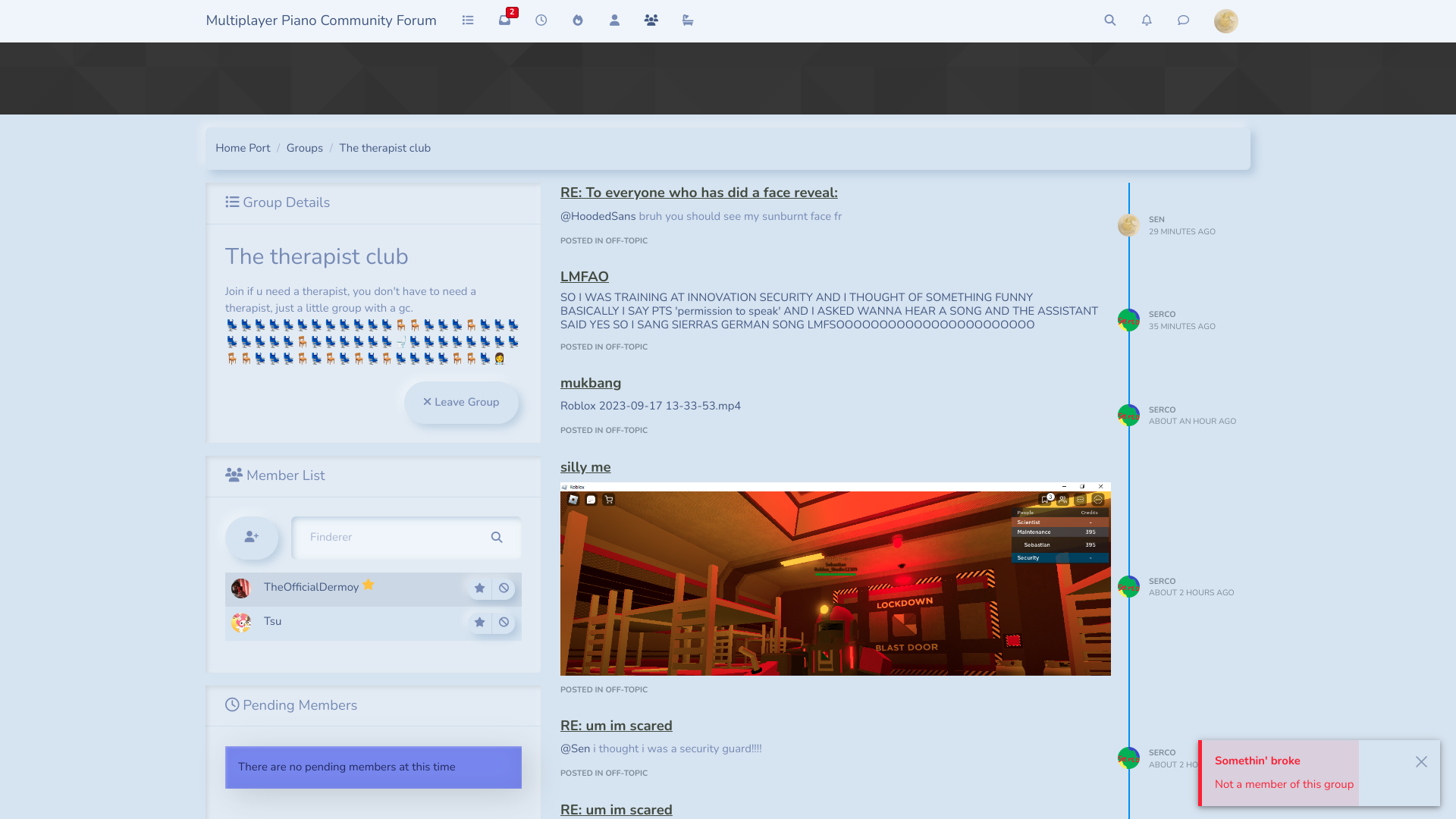Open the notifications bell

point(1147,20)
